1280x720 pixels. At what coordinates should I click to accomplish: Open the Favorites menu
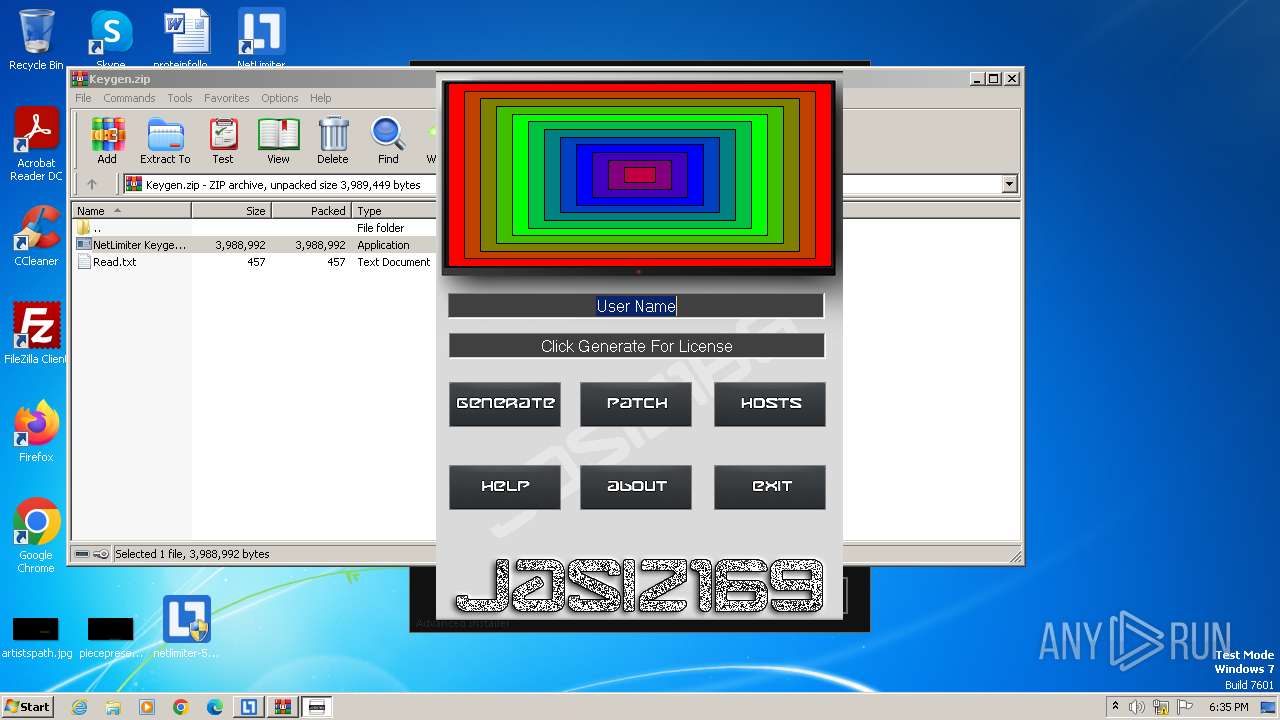[227, 98]
